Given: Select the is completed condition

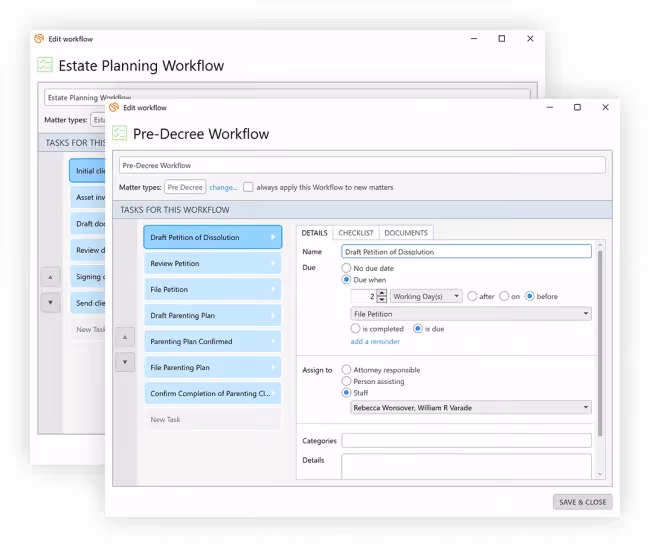Looking at the screenshot, I should click(355, 329).
